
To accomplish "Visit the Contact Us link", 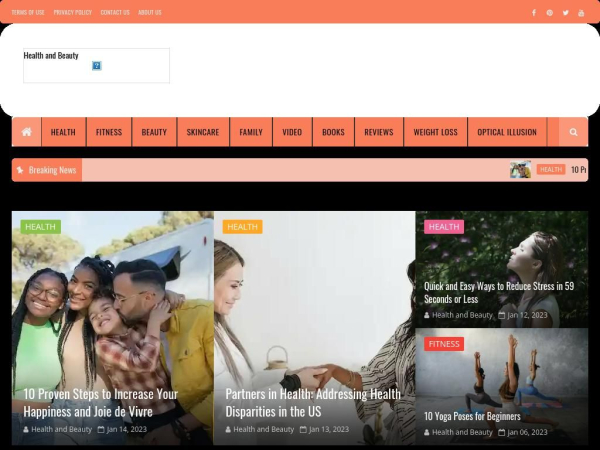I will point(115,12).
